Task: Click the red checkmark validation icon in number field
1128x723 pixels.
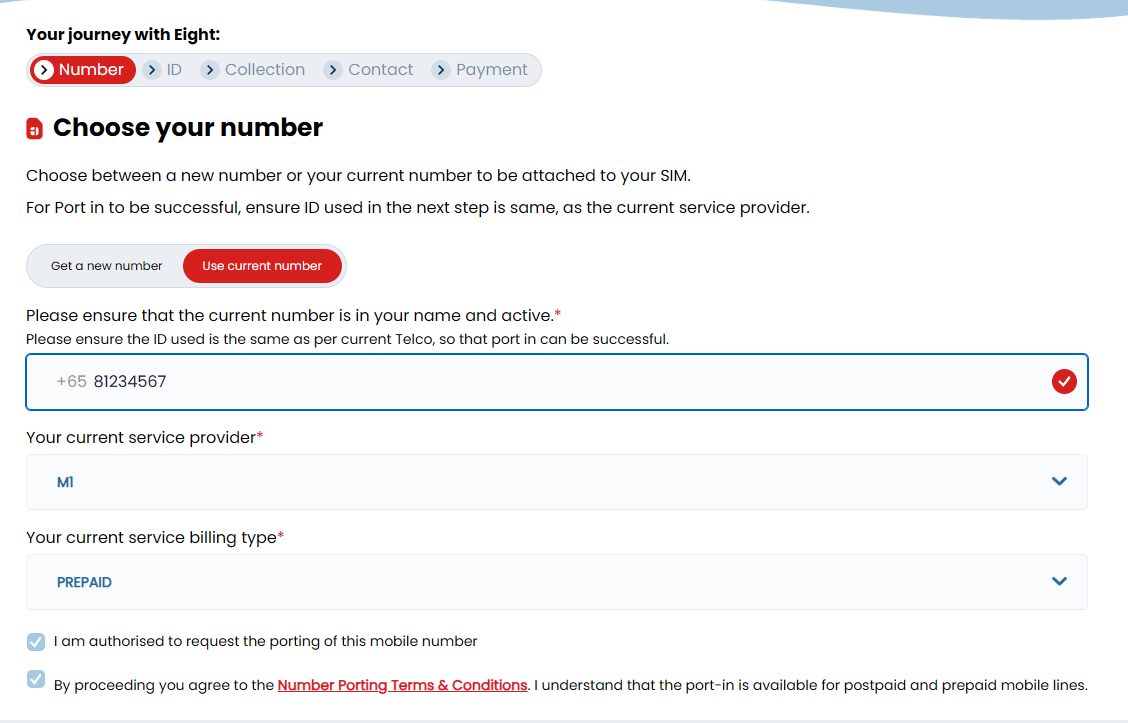Action: coord(1064,381)
